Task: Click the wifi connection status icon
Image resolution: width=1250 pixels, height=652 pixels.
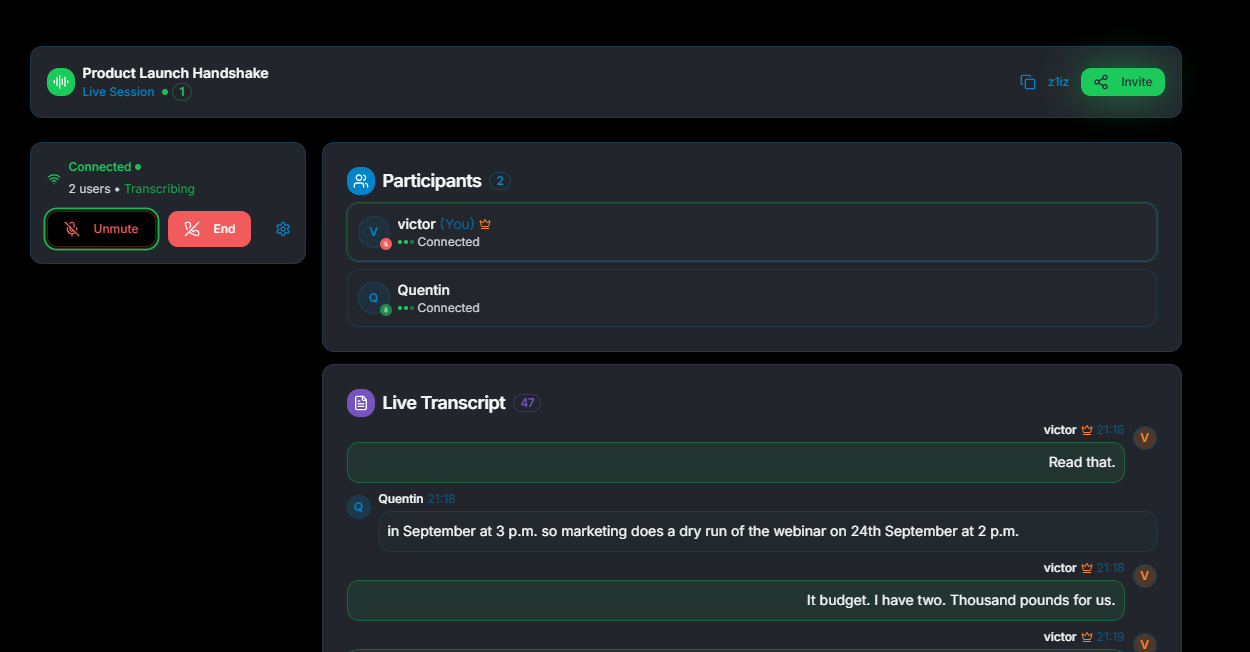Action: click(x=54, y=179)
